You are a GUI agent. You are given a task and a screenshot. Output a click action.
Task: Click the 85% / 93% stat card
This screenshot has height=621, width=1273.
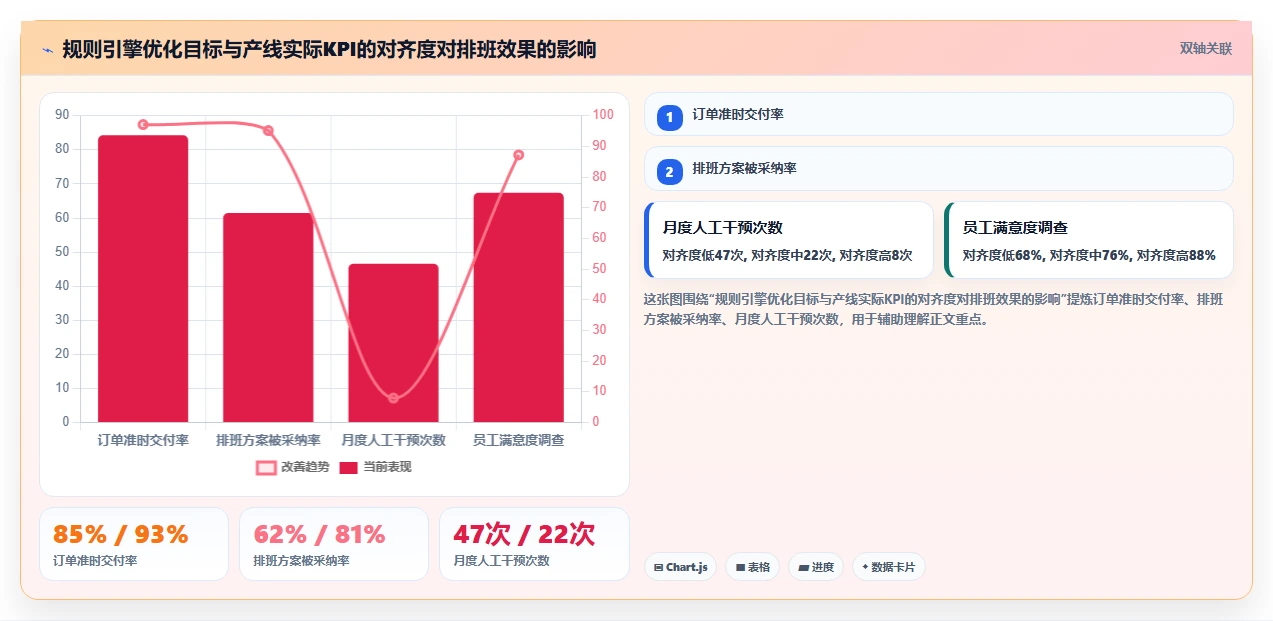(134, 544)
